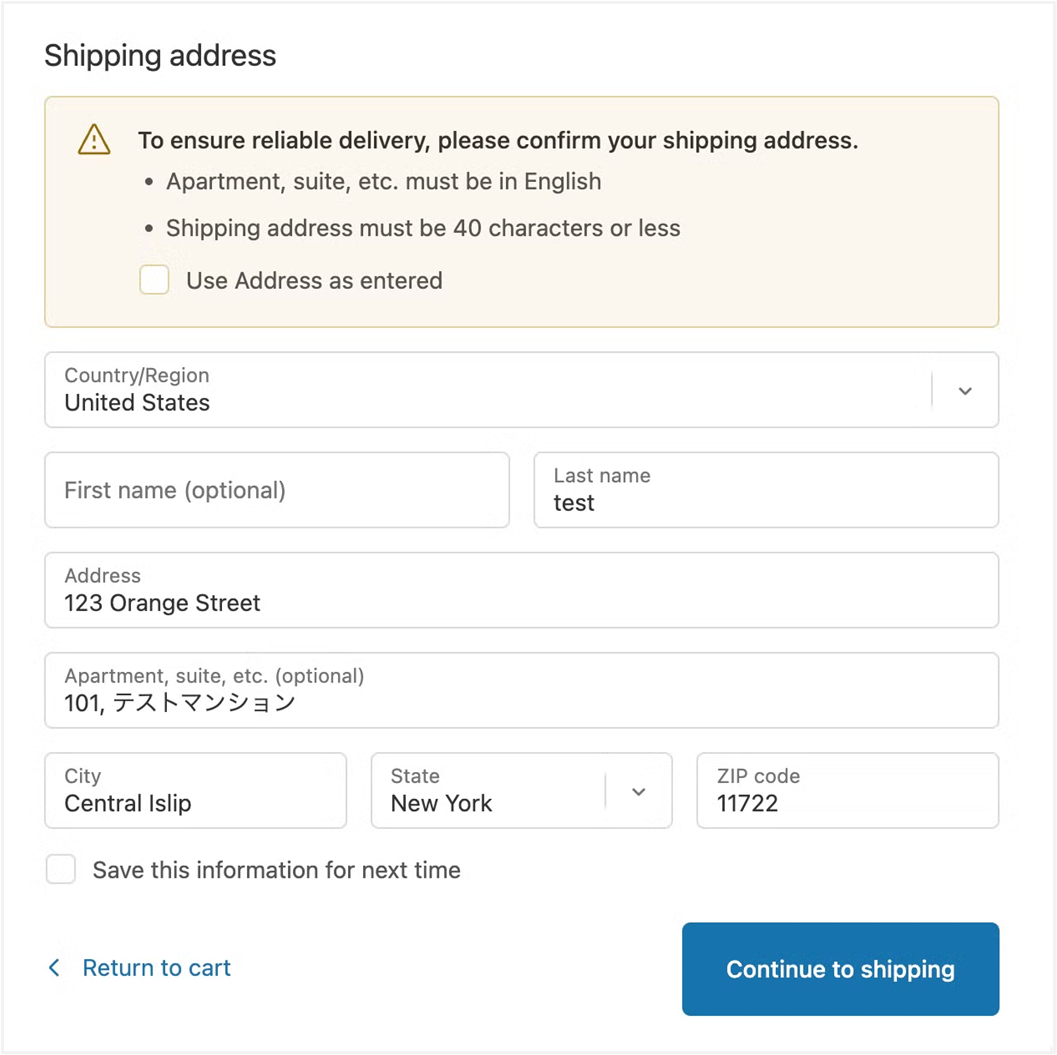This screenshot has width=1057, height=1055.
Task: Follow the Return to cart link
Action: (x=156, y=968)
